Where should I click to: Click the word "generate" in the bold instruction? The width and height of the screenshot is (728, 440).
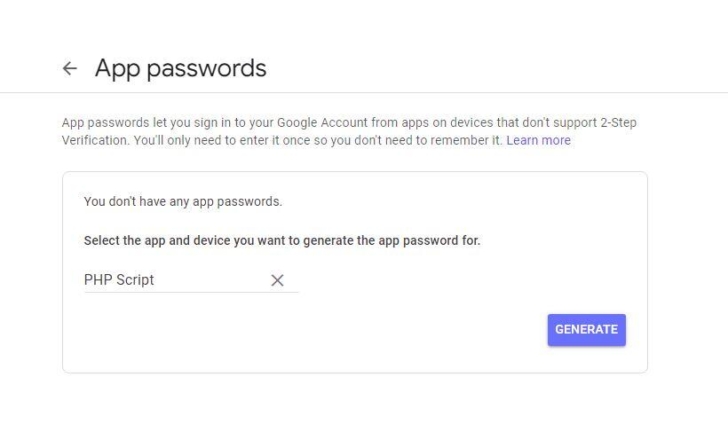(352, 241)
